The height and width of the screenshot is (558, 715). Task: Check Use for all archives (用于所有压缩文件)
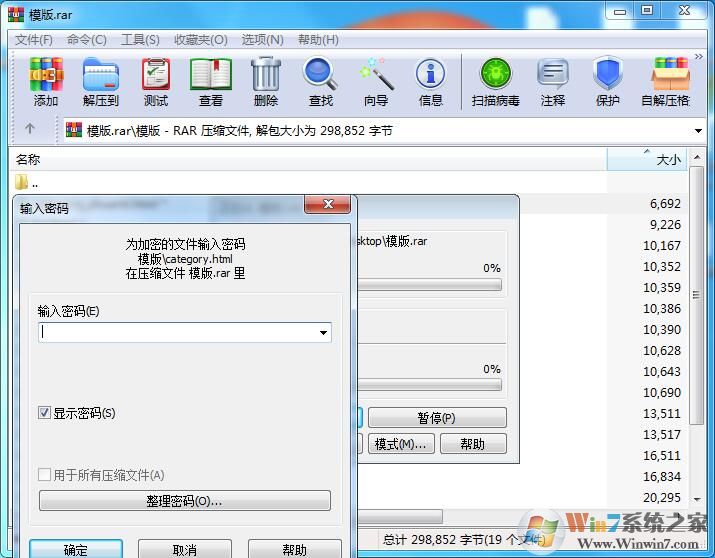click(x=44, y=475)
